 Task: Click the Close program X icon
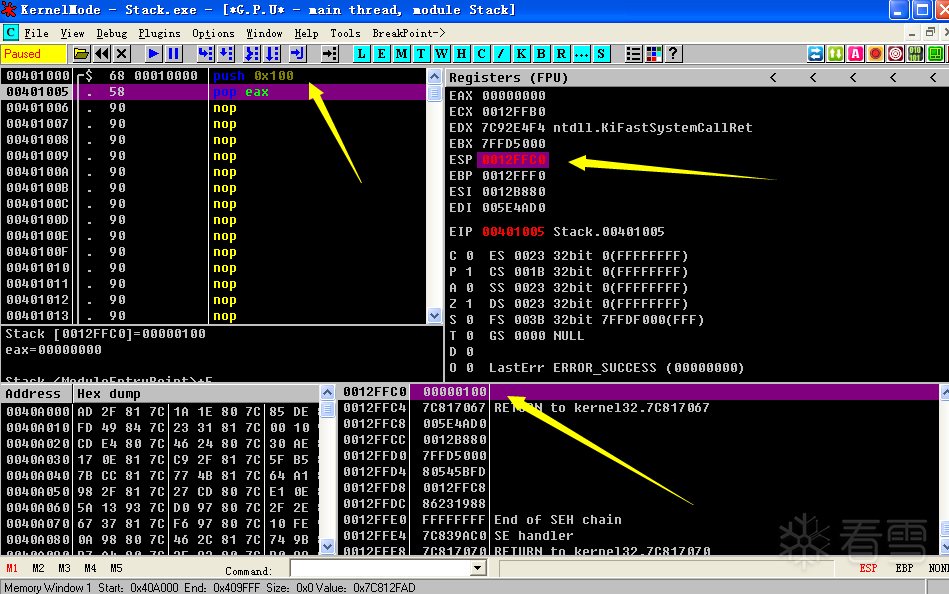tap(122, 54)
